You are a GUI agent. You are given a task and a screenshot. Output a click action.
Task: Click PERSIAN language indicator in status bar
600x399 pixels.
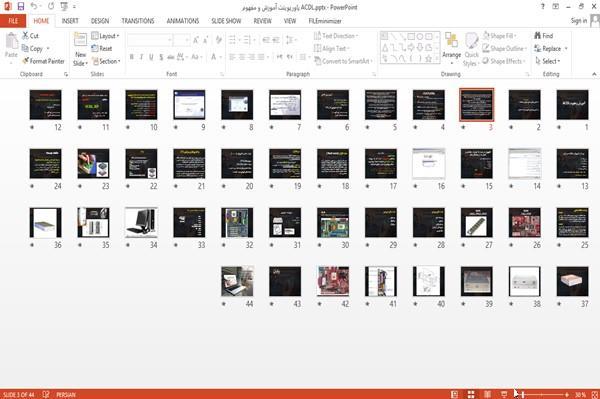tap(66, 394)
